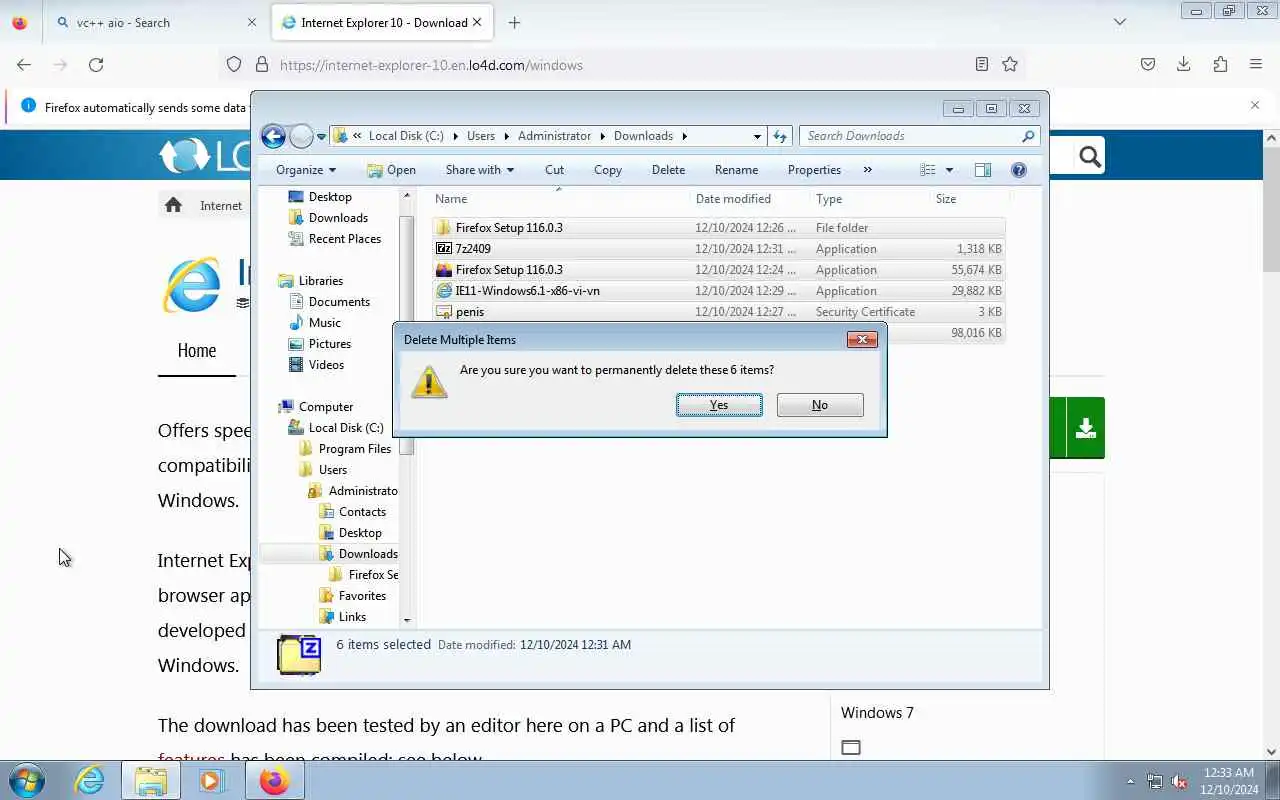Save to Pocket icon
This screenshot has height=800, width=1280.
(x=1148, y=65)
